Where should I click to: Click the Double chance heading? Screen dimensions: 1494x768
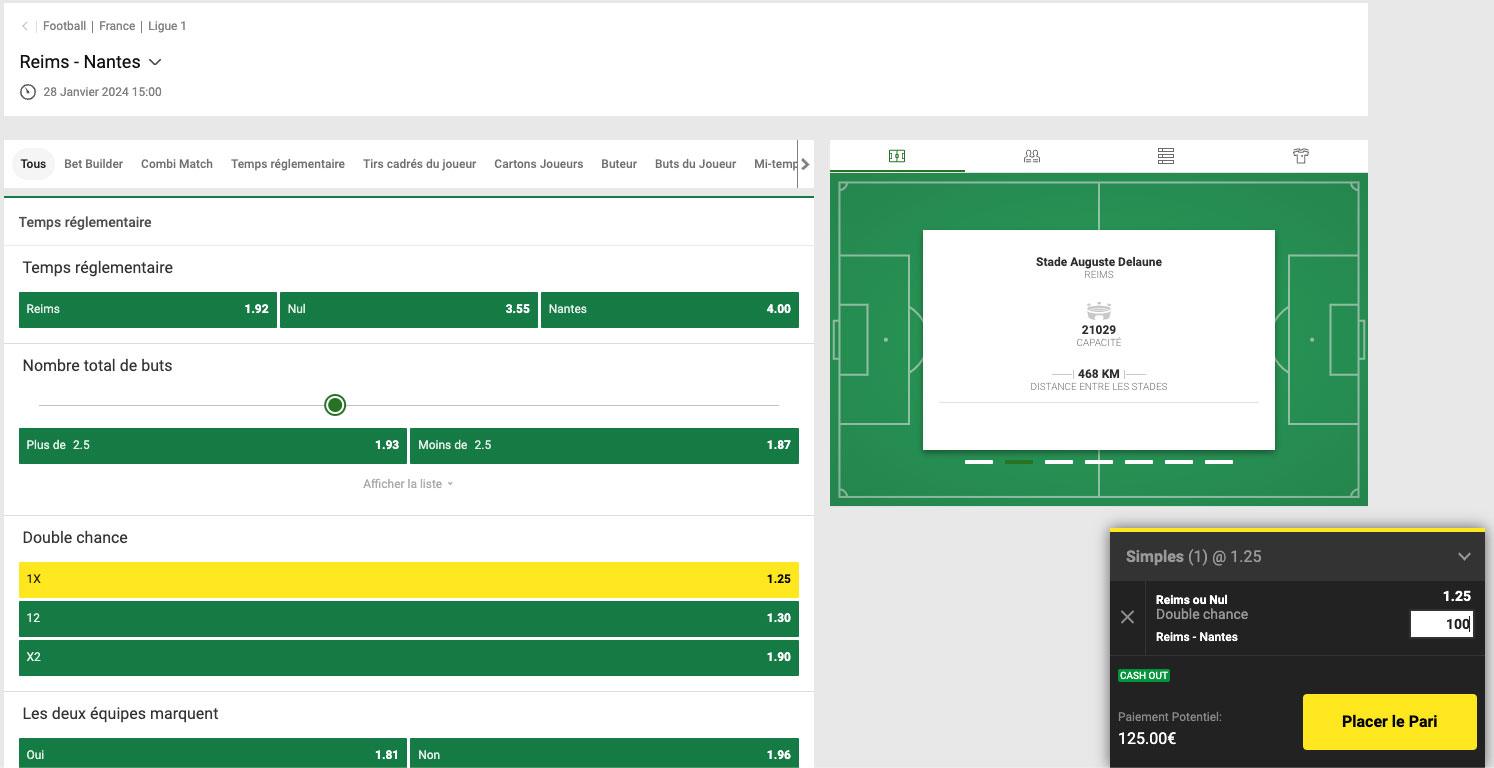75,538
